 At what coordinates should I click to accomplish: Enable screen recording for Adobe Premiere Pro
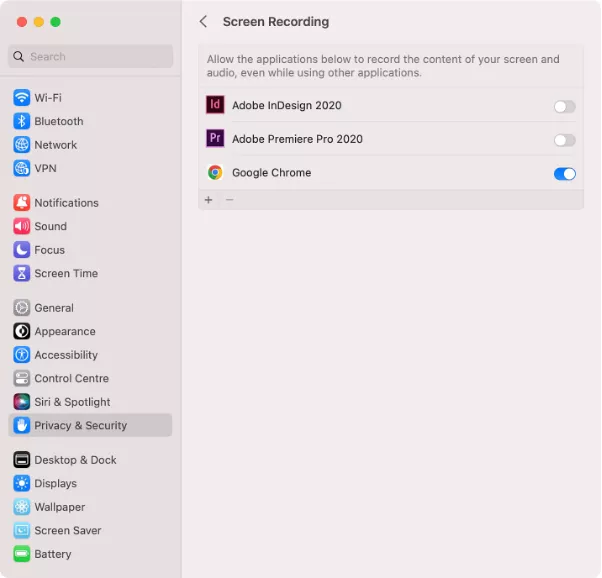point(564,140)
